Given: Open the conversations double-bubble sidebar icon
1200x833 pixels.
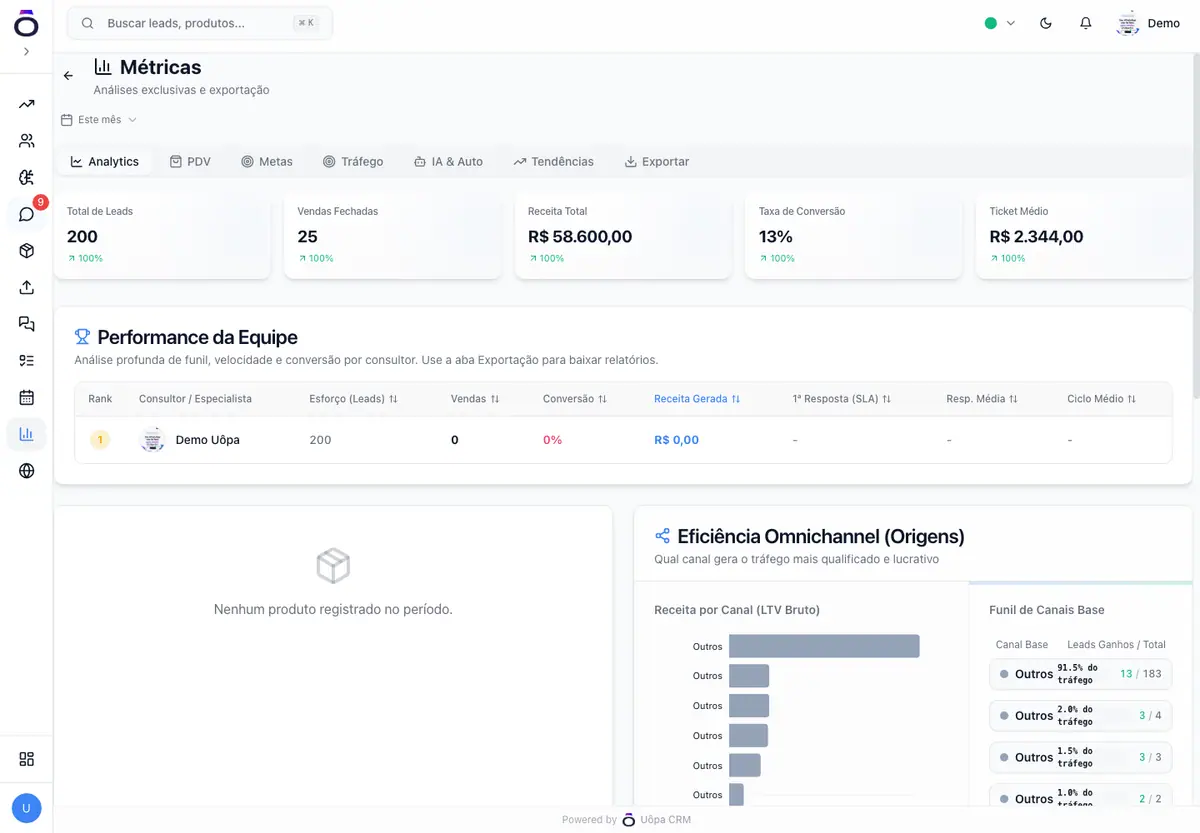Looking at the screenshot, I should [x=26, y=324].
